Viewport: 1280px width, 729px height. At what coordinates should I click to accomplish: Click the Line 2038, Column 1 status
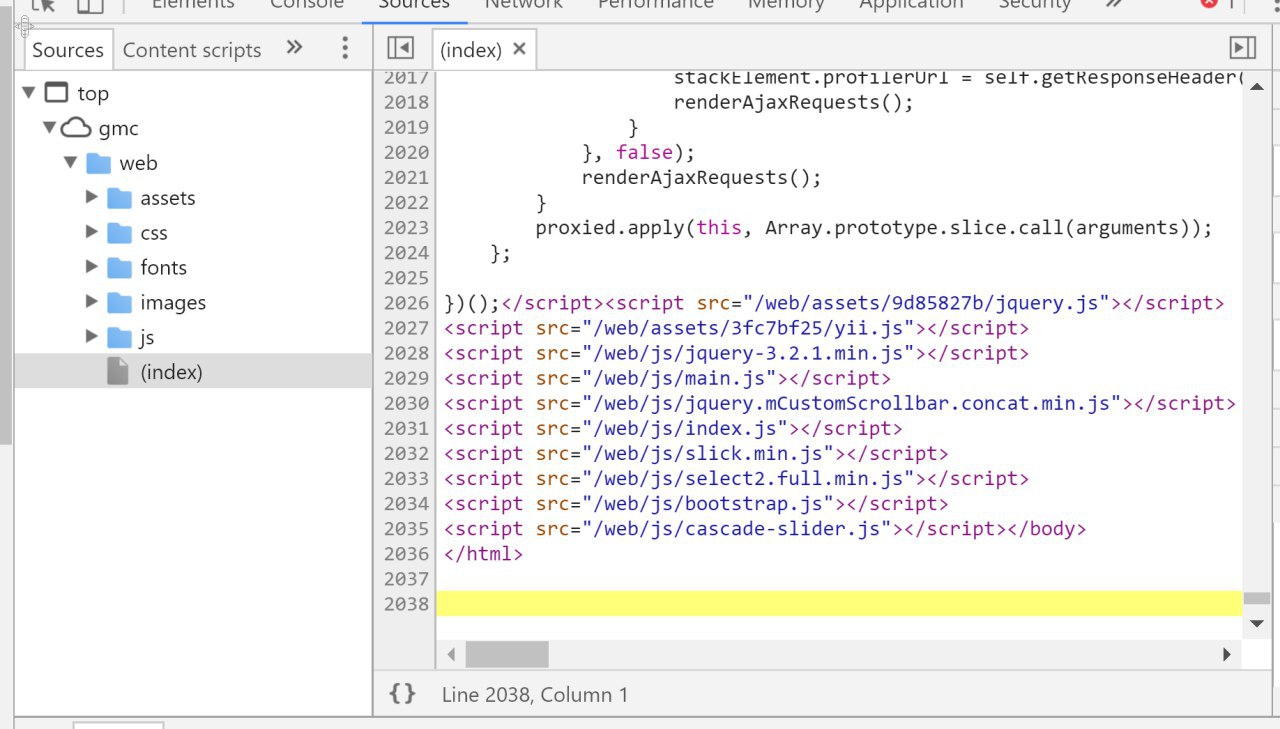coord(535,694)
